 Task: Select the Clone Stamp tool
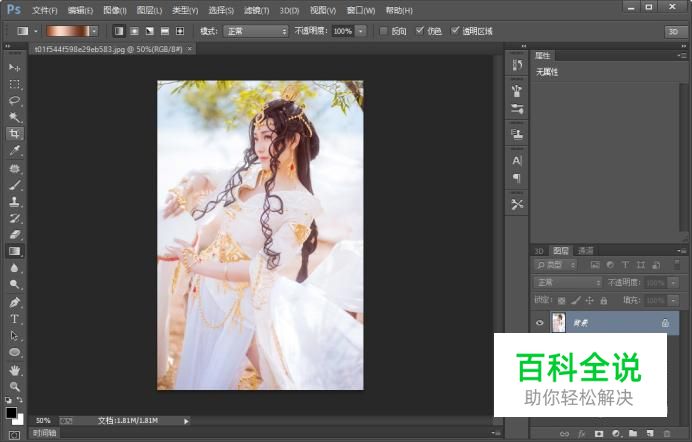coord(15,202)
